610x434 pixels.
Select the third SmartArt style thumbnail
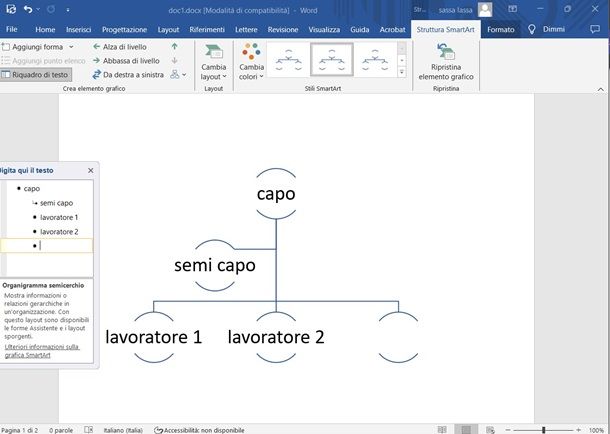click(x=375, y=60)
